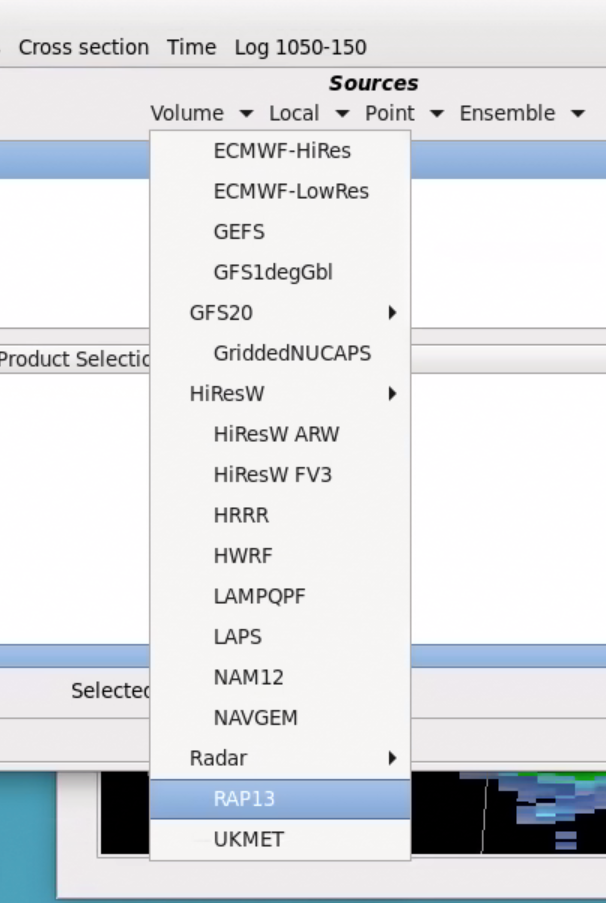Select HRRR model source
606x903 pixels.
coord(281,515)
